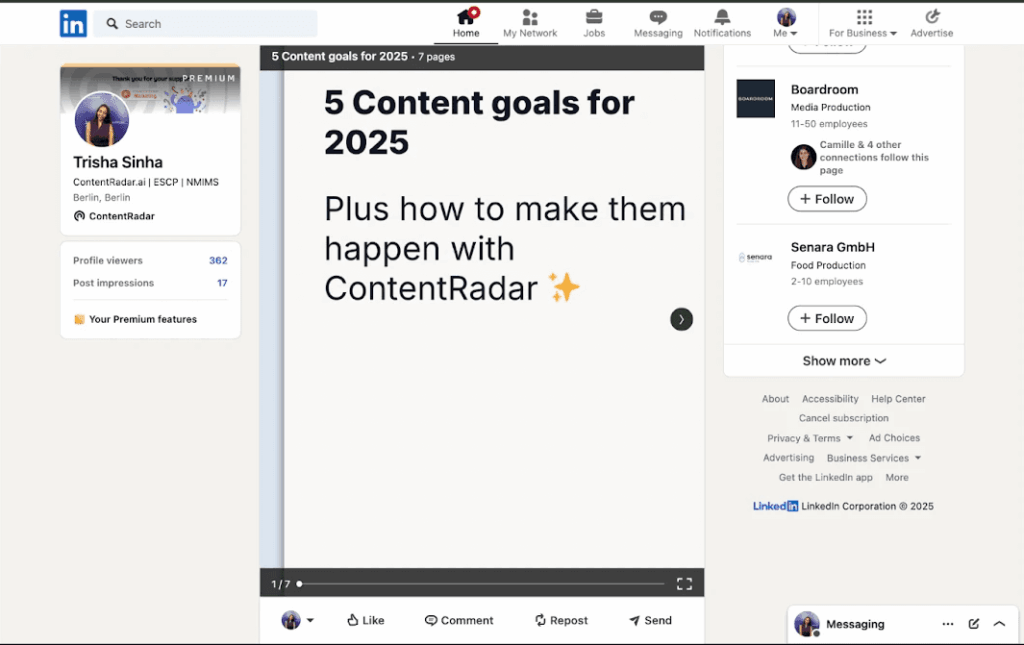
Task: Follow the Boardroom page
Action: [x=826, y=199]
